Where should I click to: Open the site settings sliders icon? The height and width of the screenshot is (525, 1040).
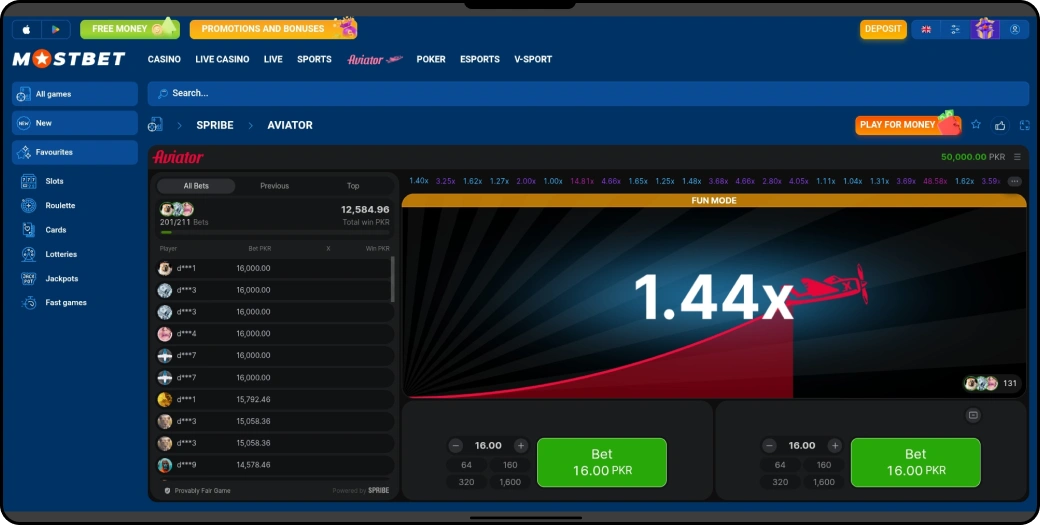pyautogui.click(x=955, y=30)
